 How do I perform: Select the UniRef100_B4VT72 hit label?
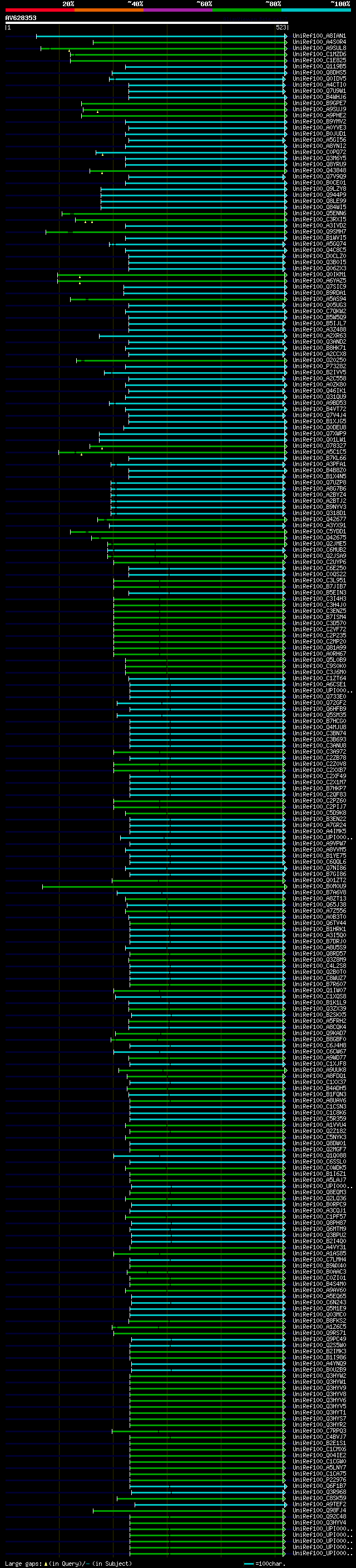tap(319, 409)
